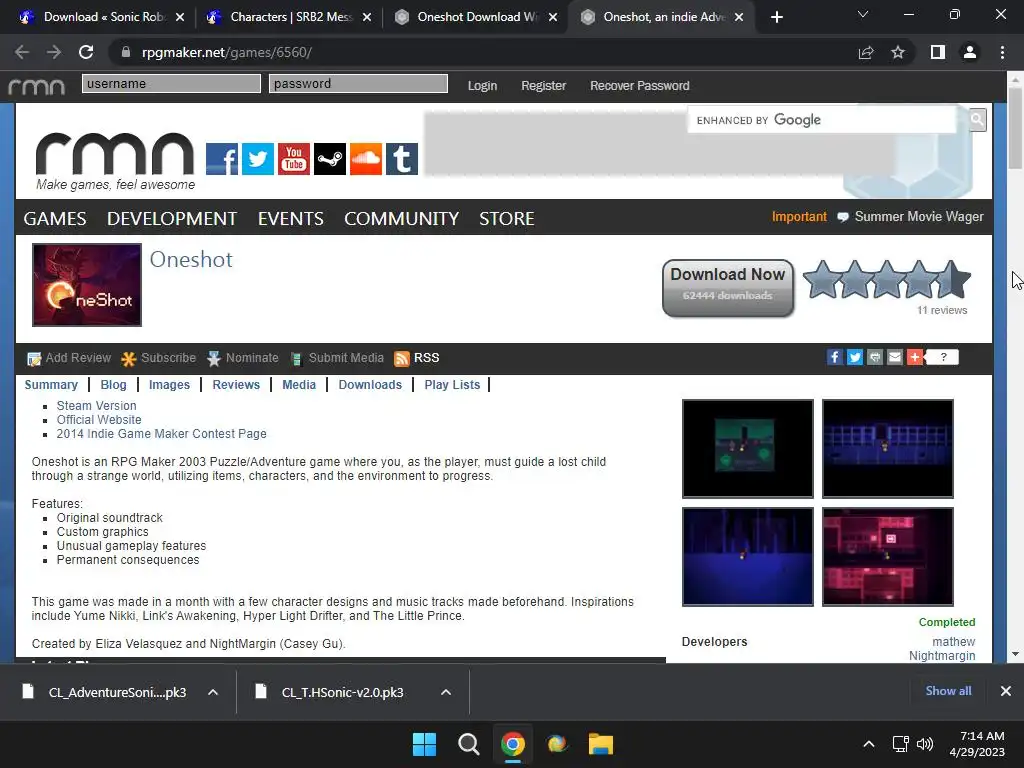Open the COMMUNITY menu
The width and height of the screenshot is (1024, 768).
pos(402,218)
